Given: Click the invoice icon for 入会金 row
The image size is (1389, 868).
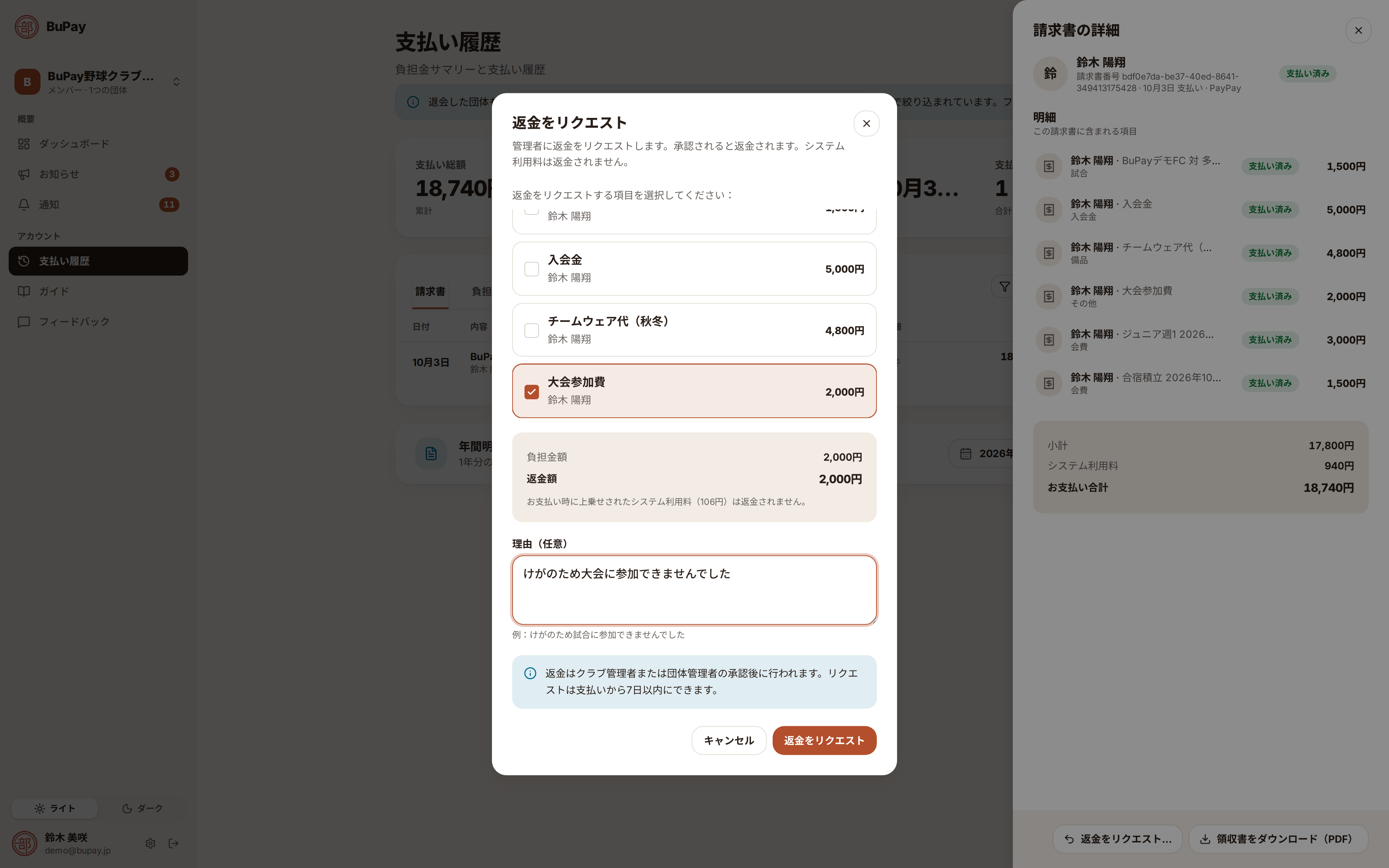Looking at the screenshot, I should [1049, 210].
